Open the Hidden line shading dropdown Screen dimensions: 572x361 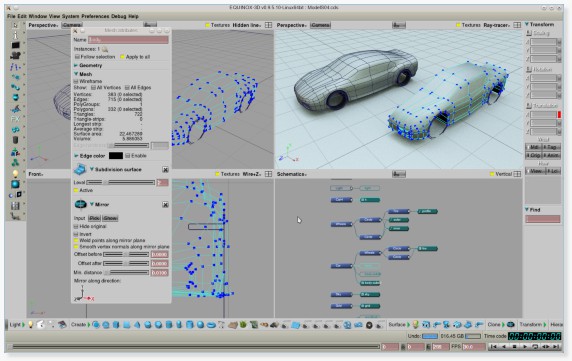click(247, 25)
